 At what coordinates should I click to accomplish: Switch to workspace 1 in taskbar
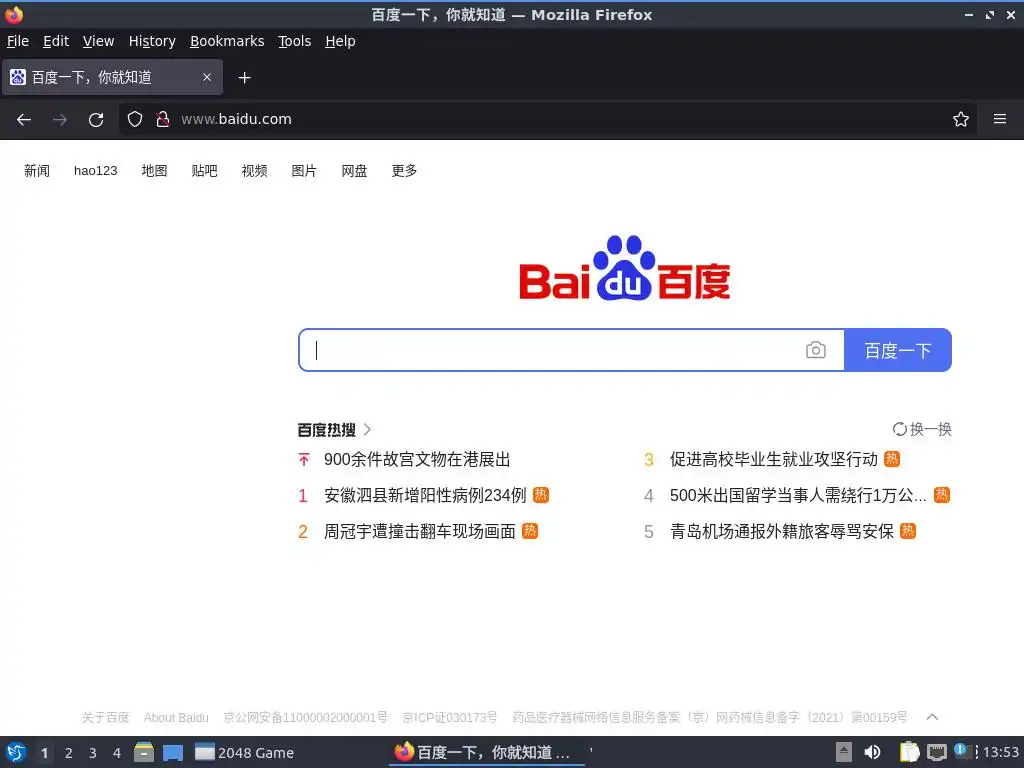click(44, 753)
